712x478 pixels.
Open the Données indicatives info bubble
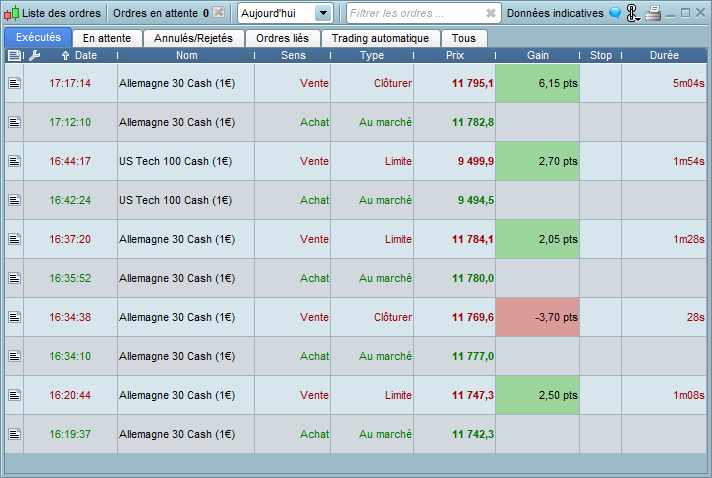click(x=615, y=13)
